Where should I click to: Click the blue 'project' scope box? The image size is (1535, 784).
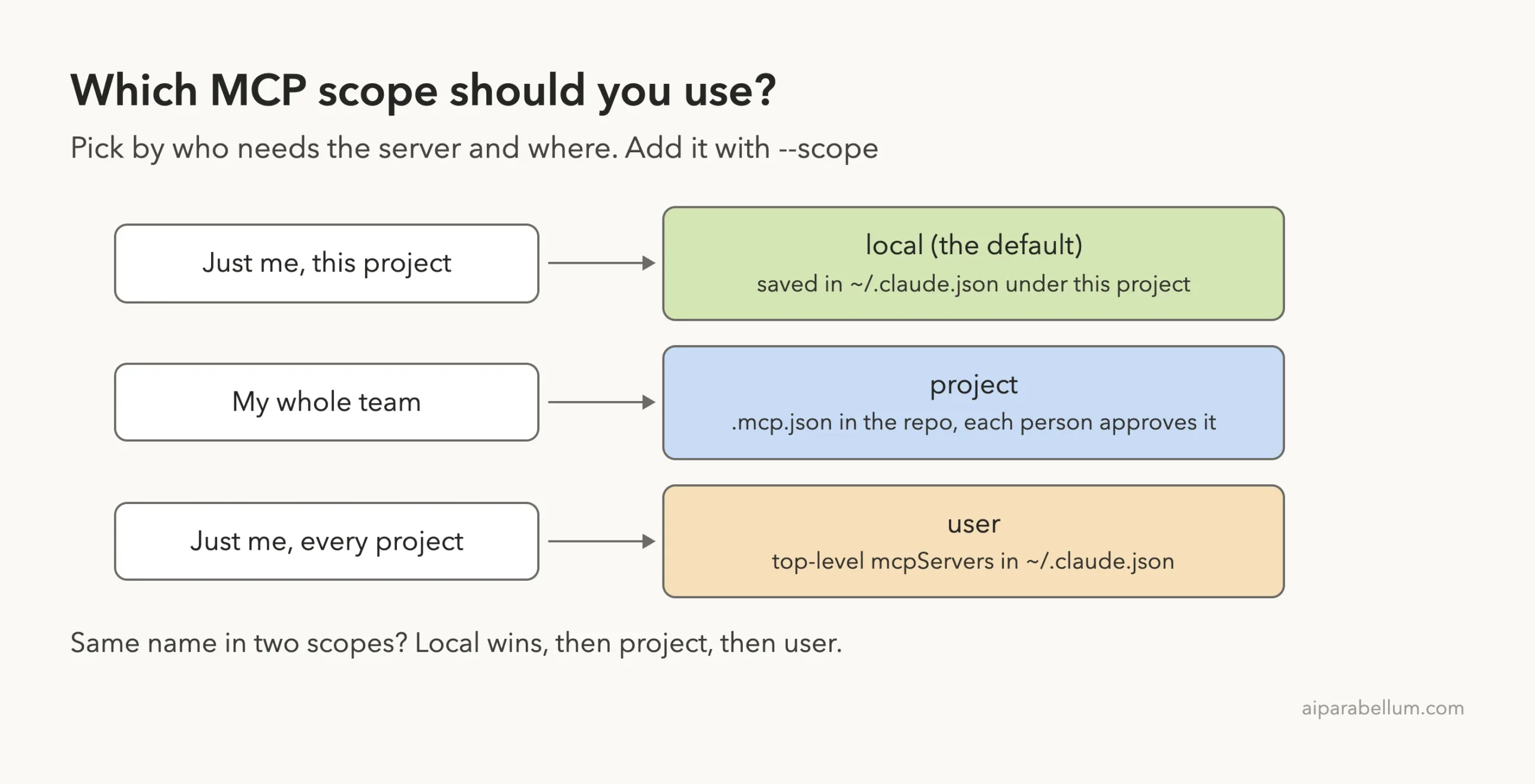click(973, 403)
